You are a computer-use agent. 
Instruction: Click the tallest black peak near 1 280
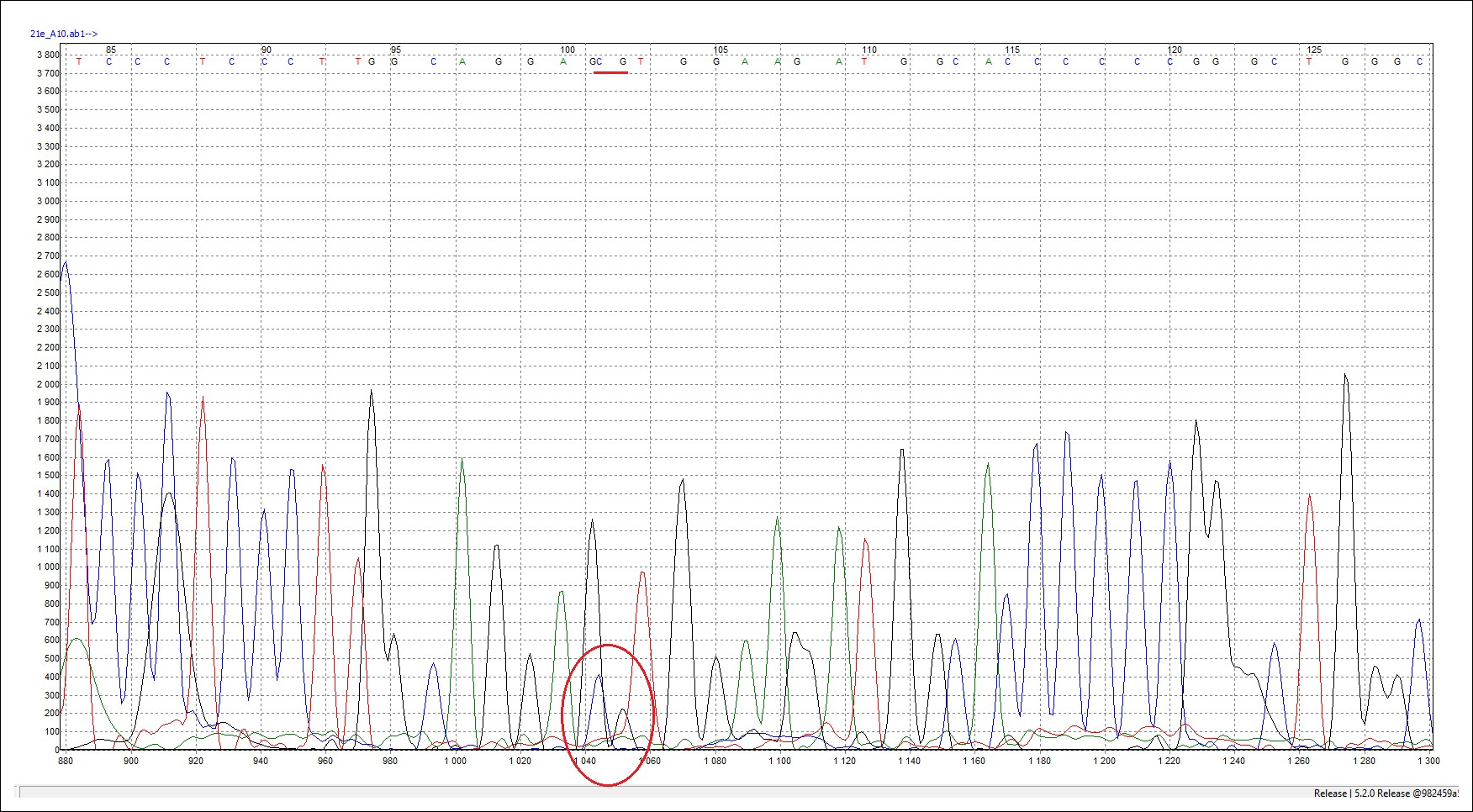[1345, 376]
